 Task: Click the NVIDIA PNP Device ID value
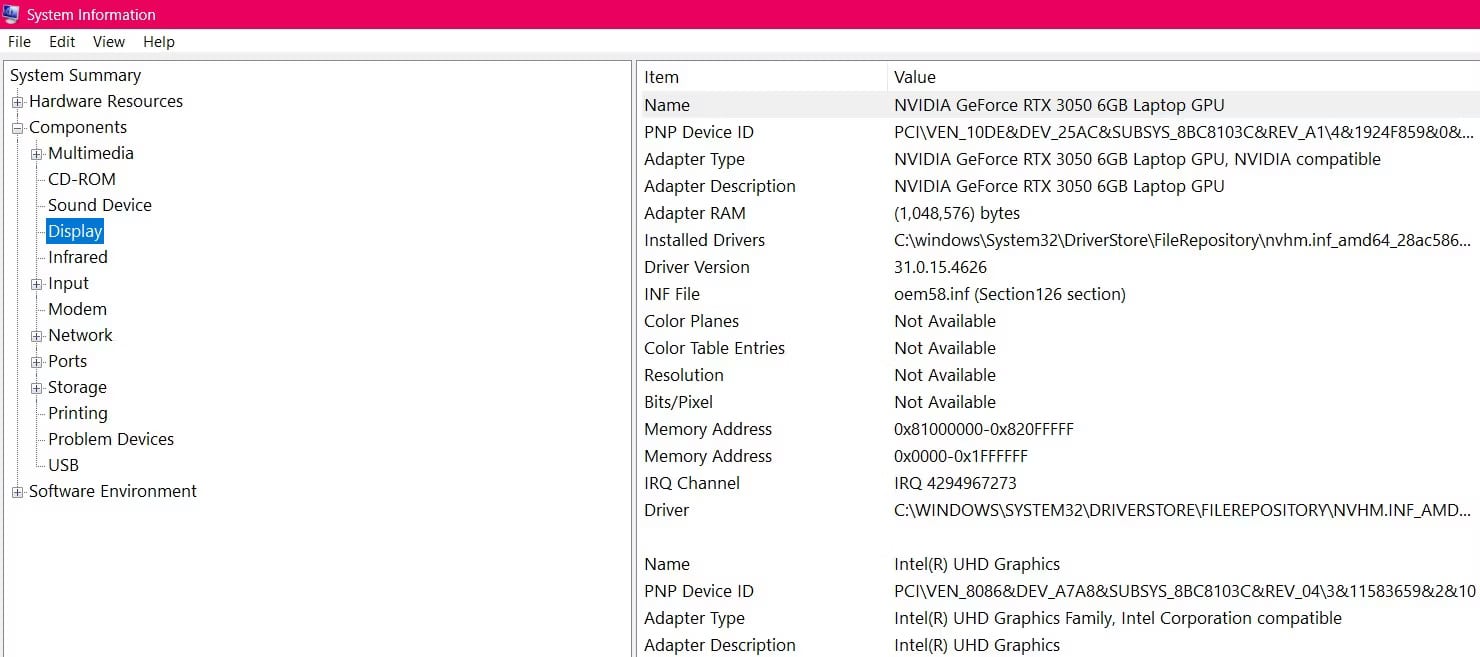(x=1184, y=132)
